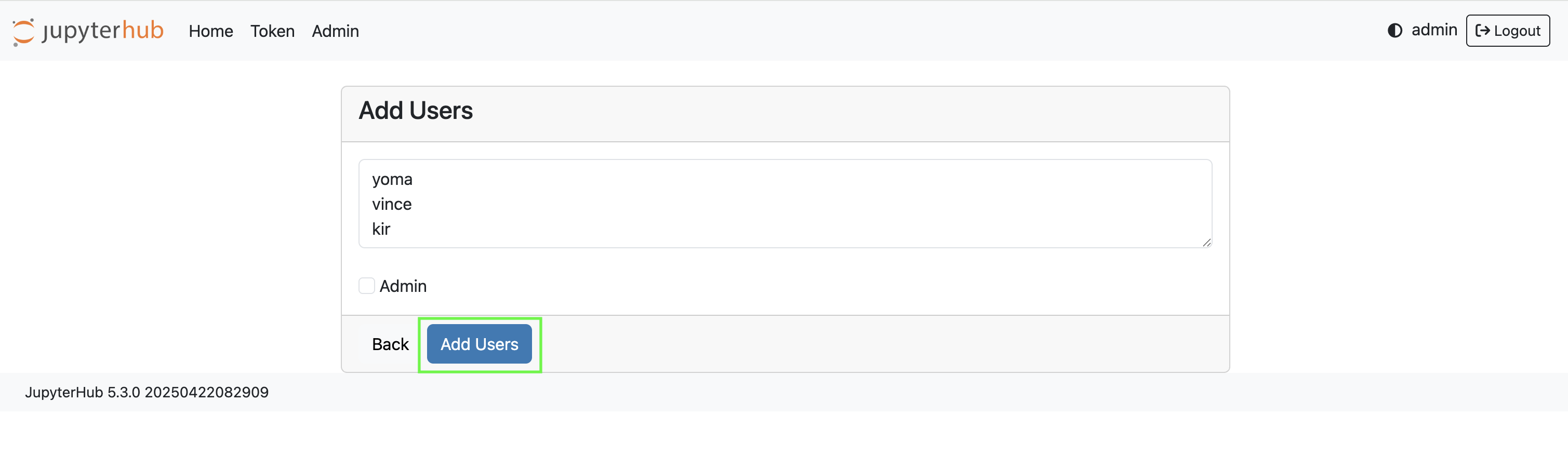The height and width of the screenshot is (455, 1568).
Task: Toggle dark mode with the half-circle icon
Action: 1394,31
